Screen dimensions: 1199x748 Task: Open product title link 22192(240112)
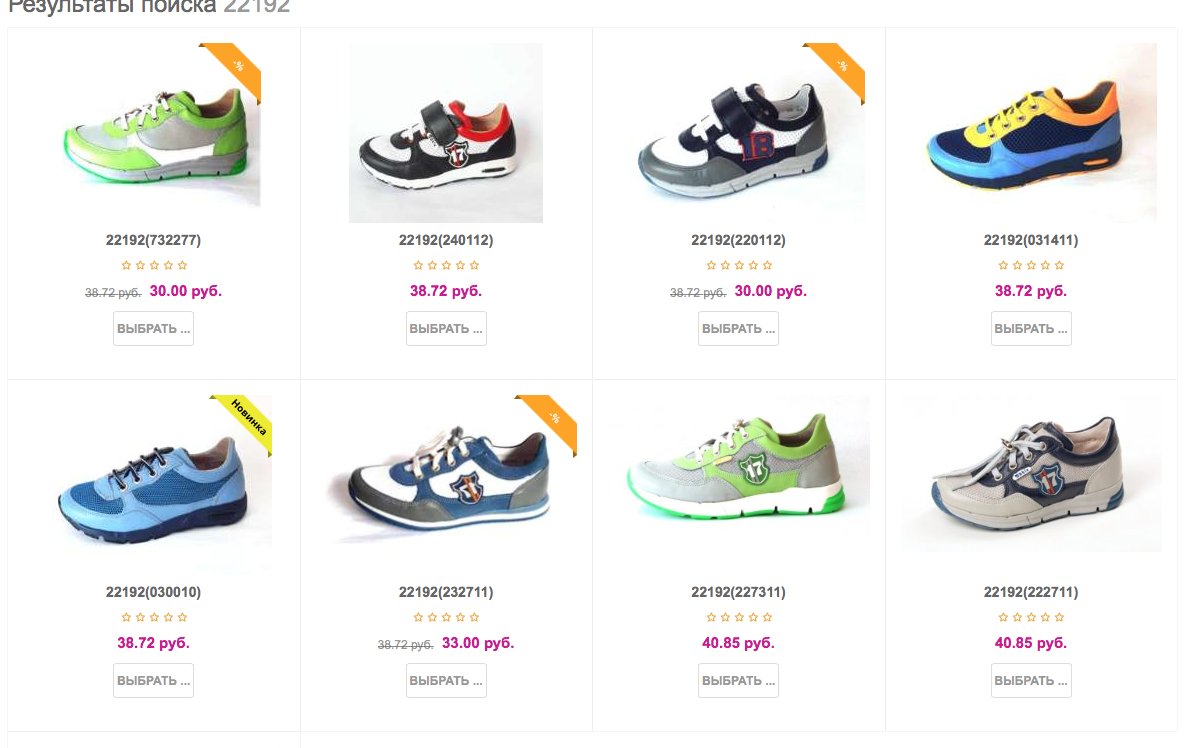coord(446,240)
